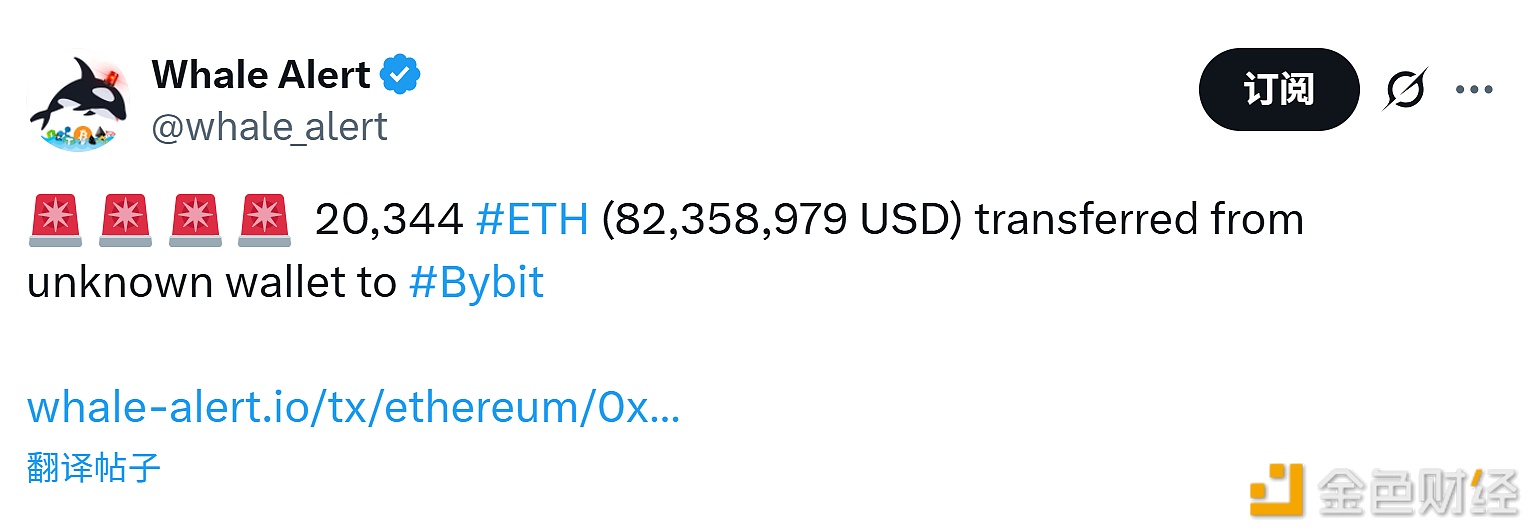Open the #ETH hashtag
Image resolution: width=1532 pixels, height=530 pixels.
tap(532, 220)
